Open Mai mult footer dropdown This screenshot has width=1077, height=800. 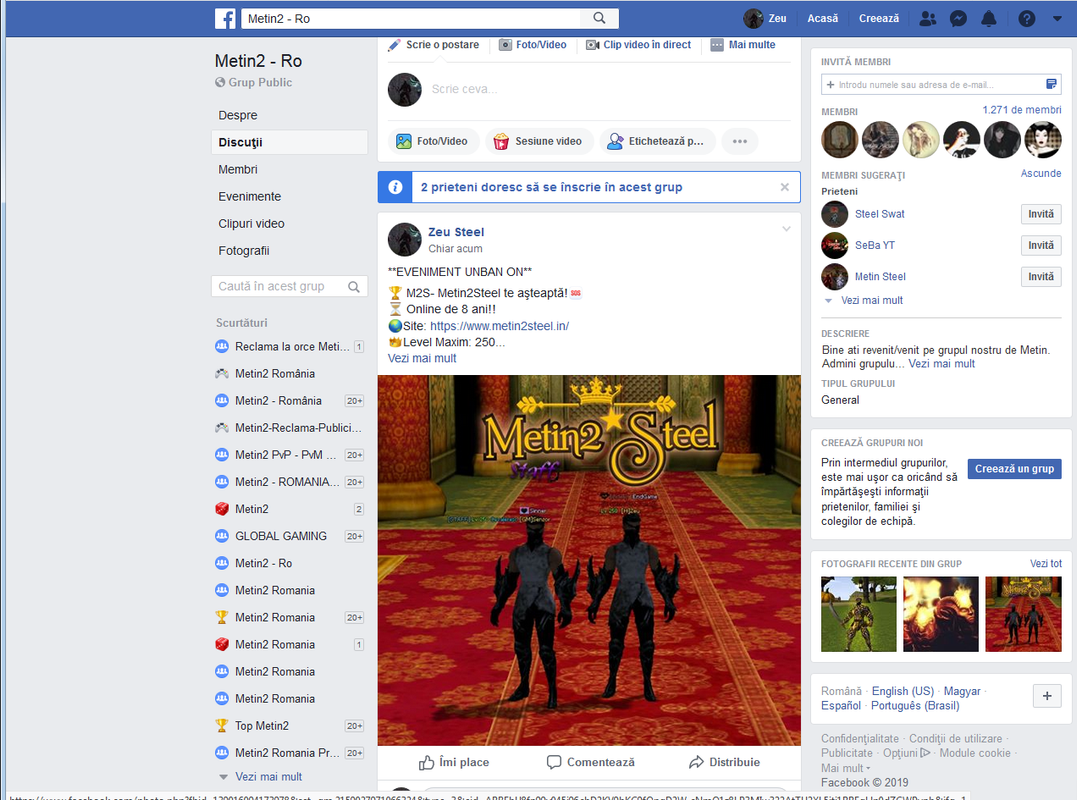(846, 768)
